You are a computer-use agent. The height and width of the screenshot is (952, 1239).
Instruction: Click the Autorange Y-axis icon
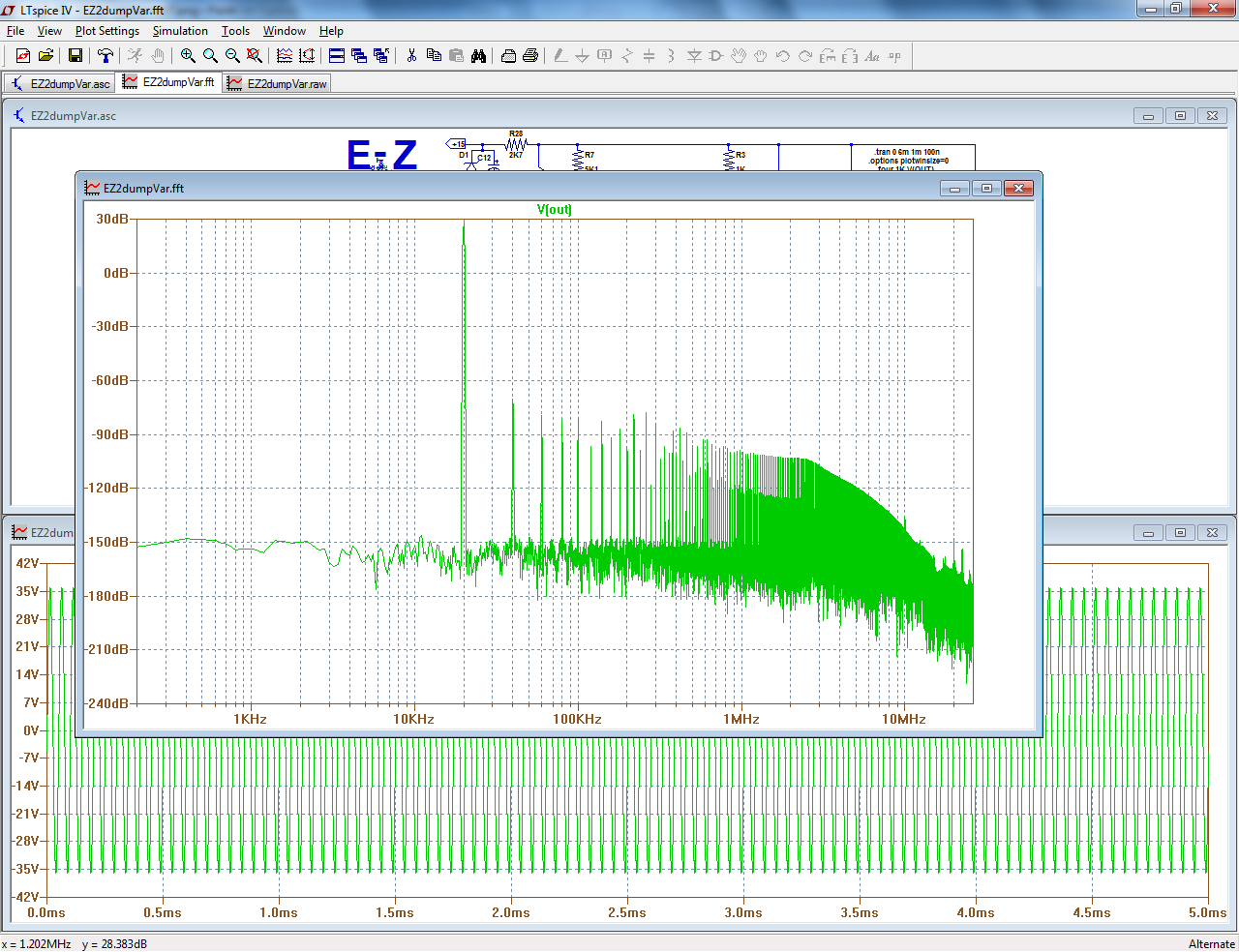tap(307, 56)
